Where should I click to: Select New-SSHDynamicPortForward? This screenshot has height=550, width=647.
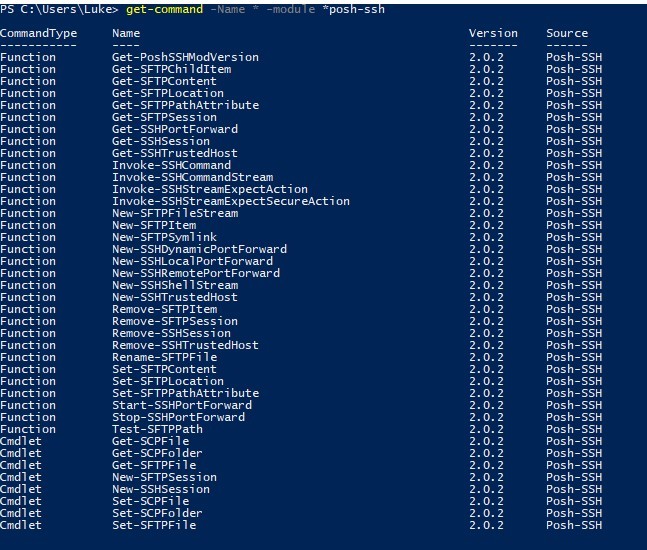199,249
